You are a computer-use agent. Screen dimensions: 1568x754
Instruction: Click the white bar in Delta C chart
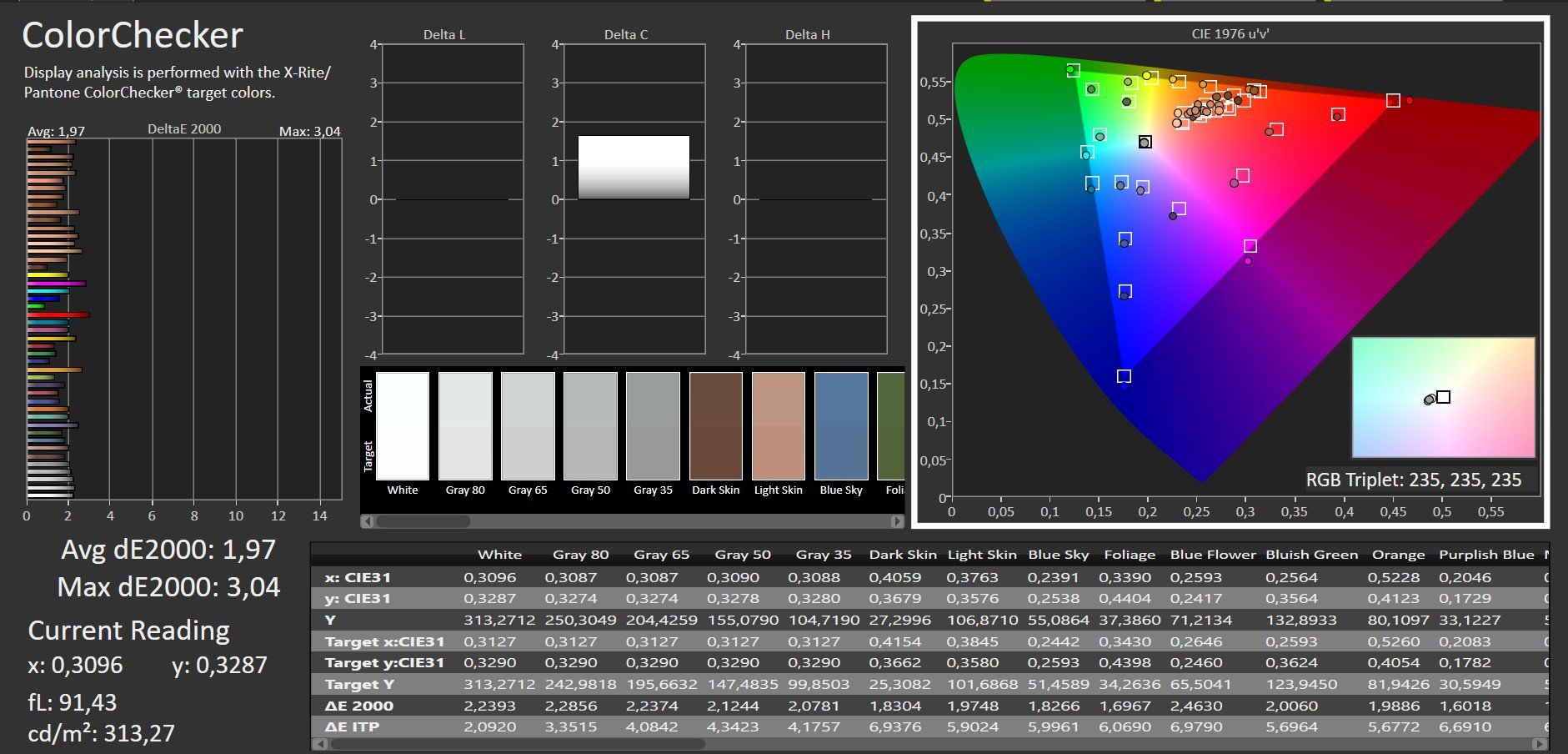click(x=634, y=168)
